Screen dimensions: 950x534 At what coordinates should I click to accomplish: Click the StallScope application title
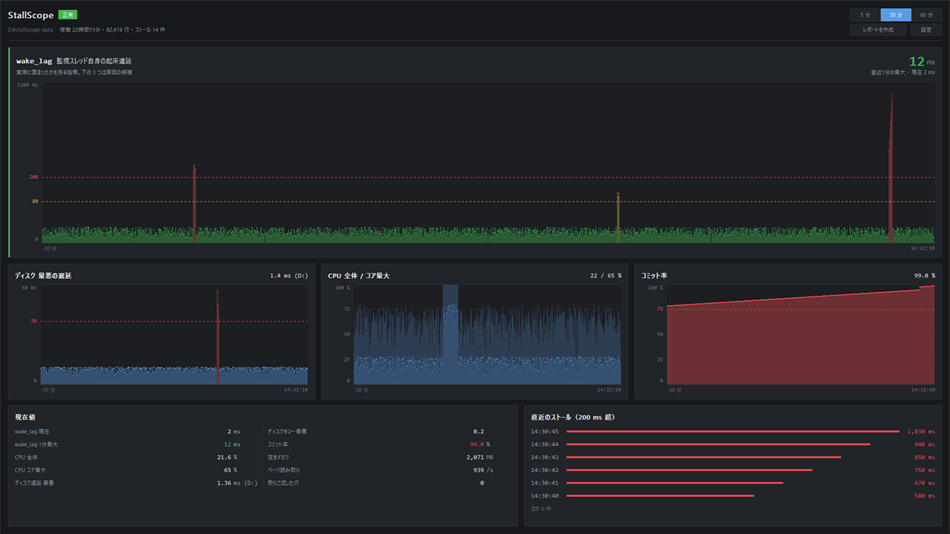(x=30, y=15)
